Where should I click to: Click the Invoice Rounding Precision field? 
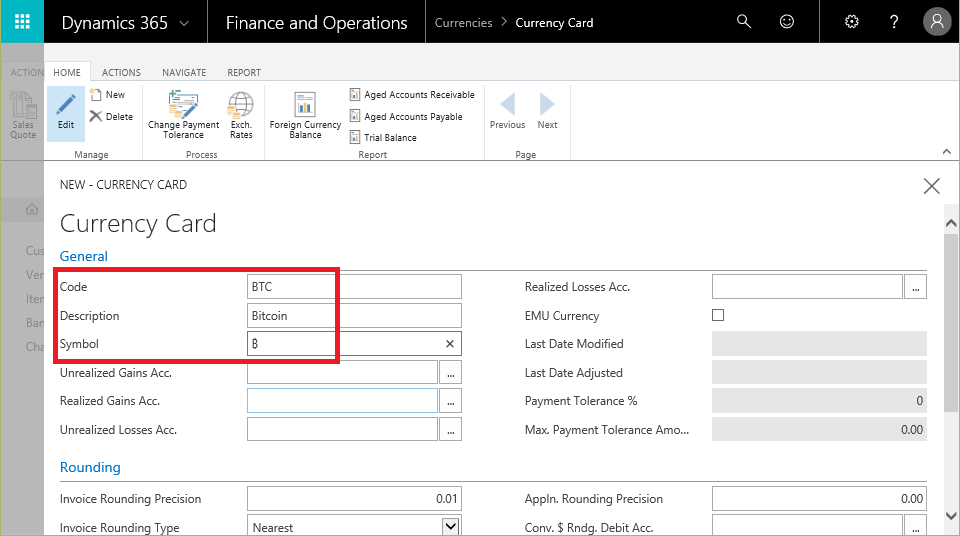coord(354,499)
